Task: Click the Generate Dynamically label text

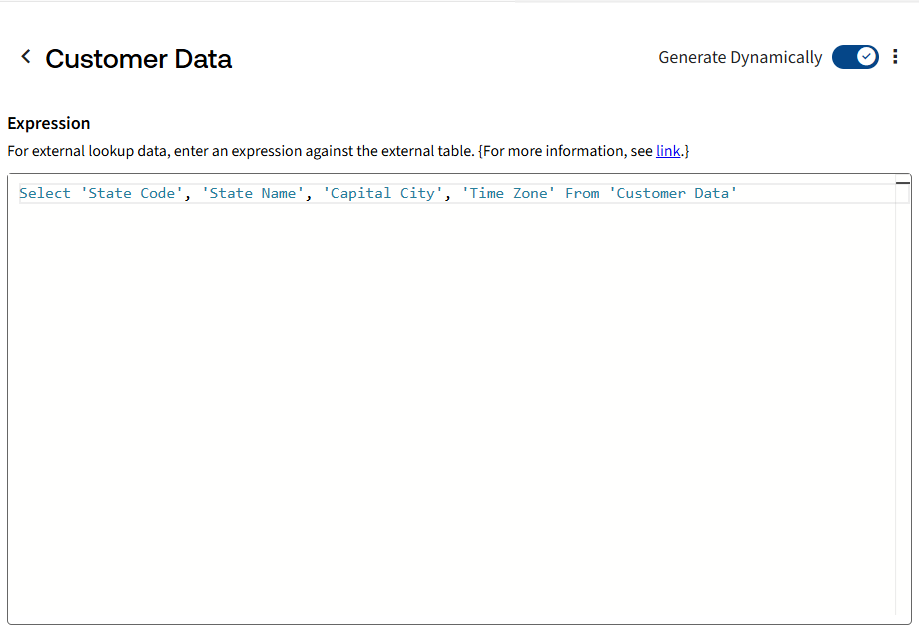Action: pos(739,58)
